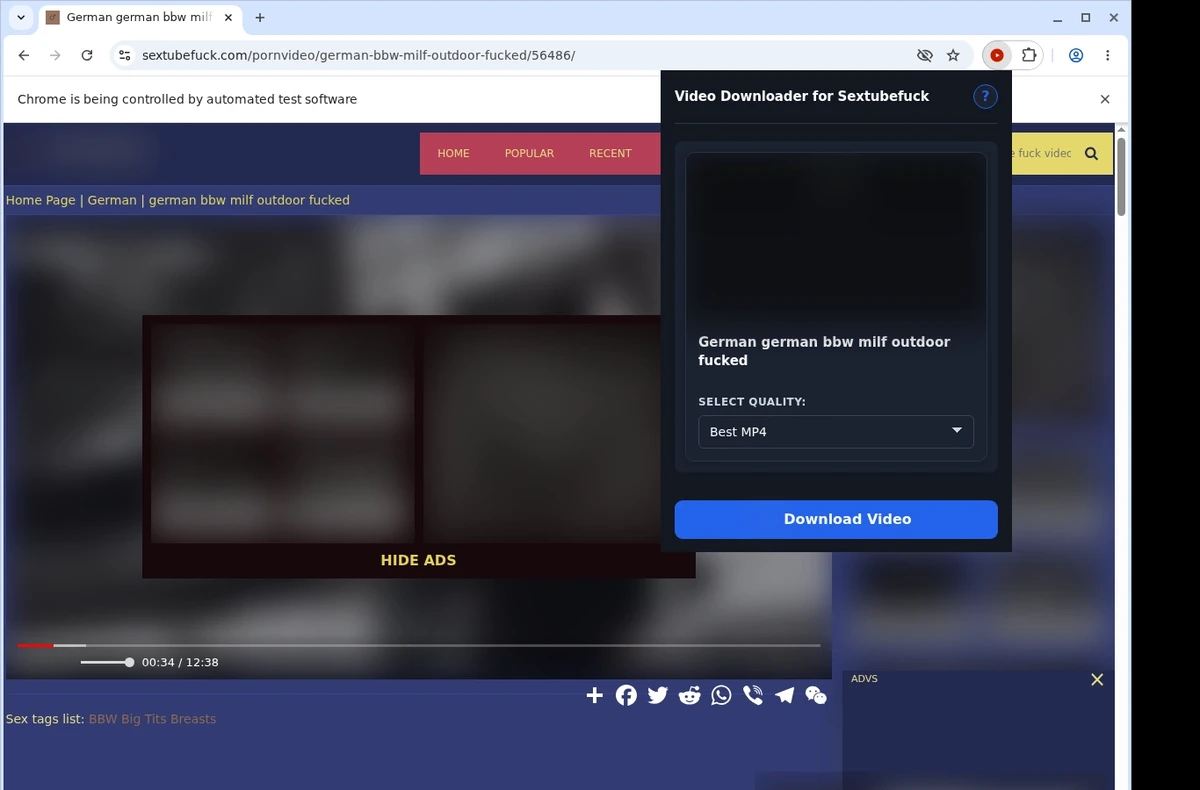Follow the Home Page breadcrumb link

tap(41, 200)
